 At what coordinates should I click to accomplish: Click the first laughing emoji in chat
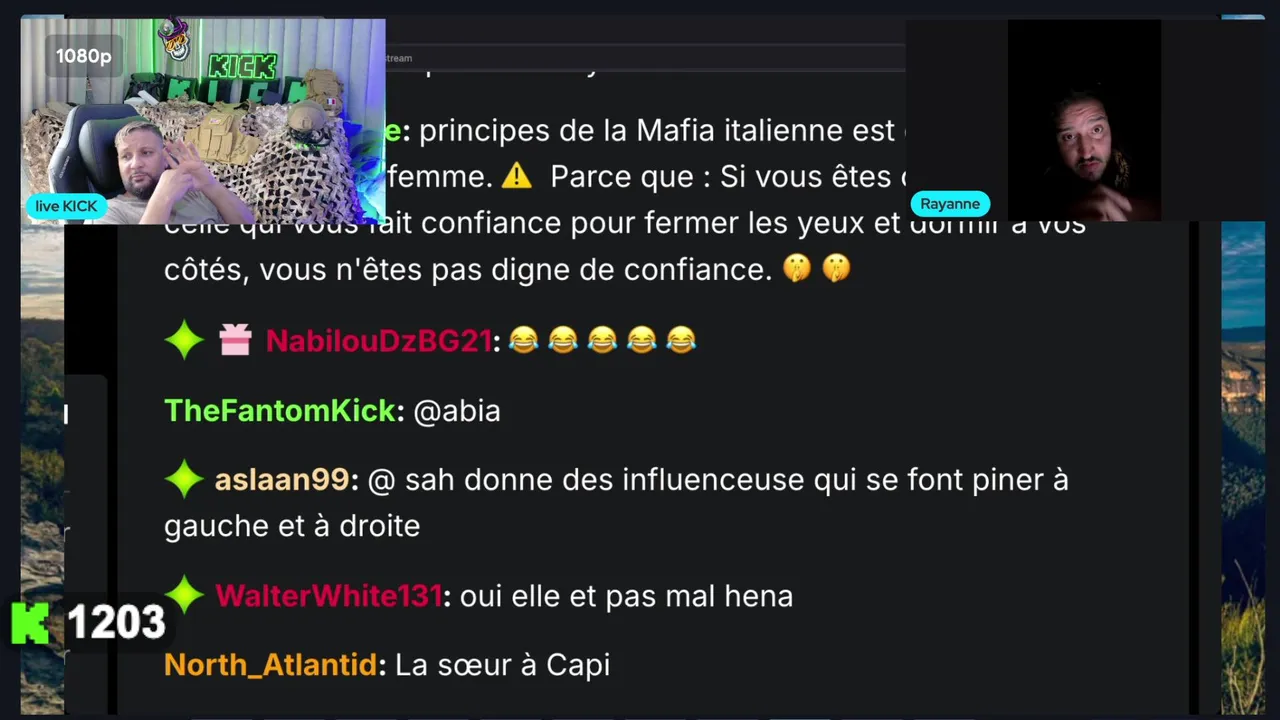[523, 341]
